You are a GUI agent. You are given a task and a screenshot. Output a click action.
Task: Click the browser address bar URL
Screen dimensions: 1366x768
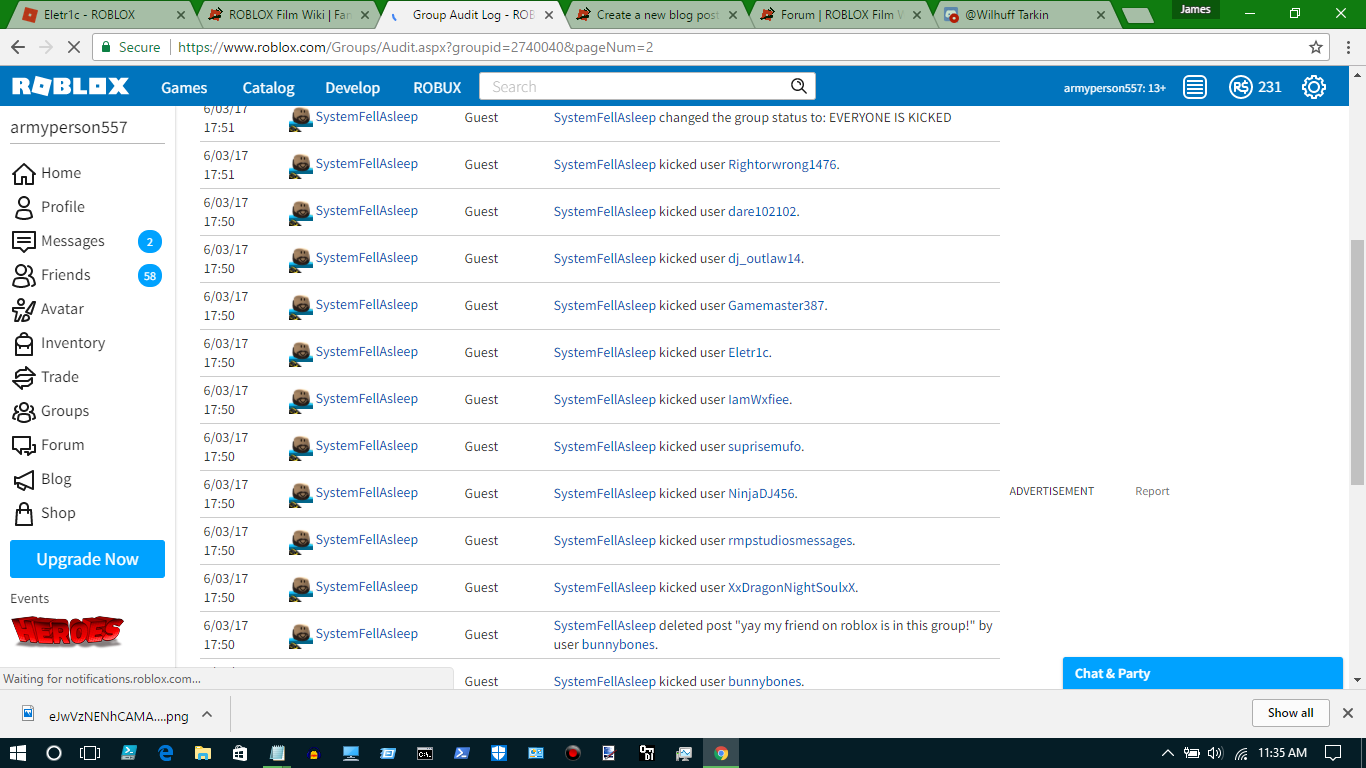coord(417,47)
